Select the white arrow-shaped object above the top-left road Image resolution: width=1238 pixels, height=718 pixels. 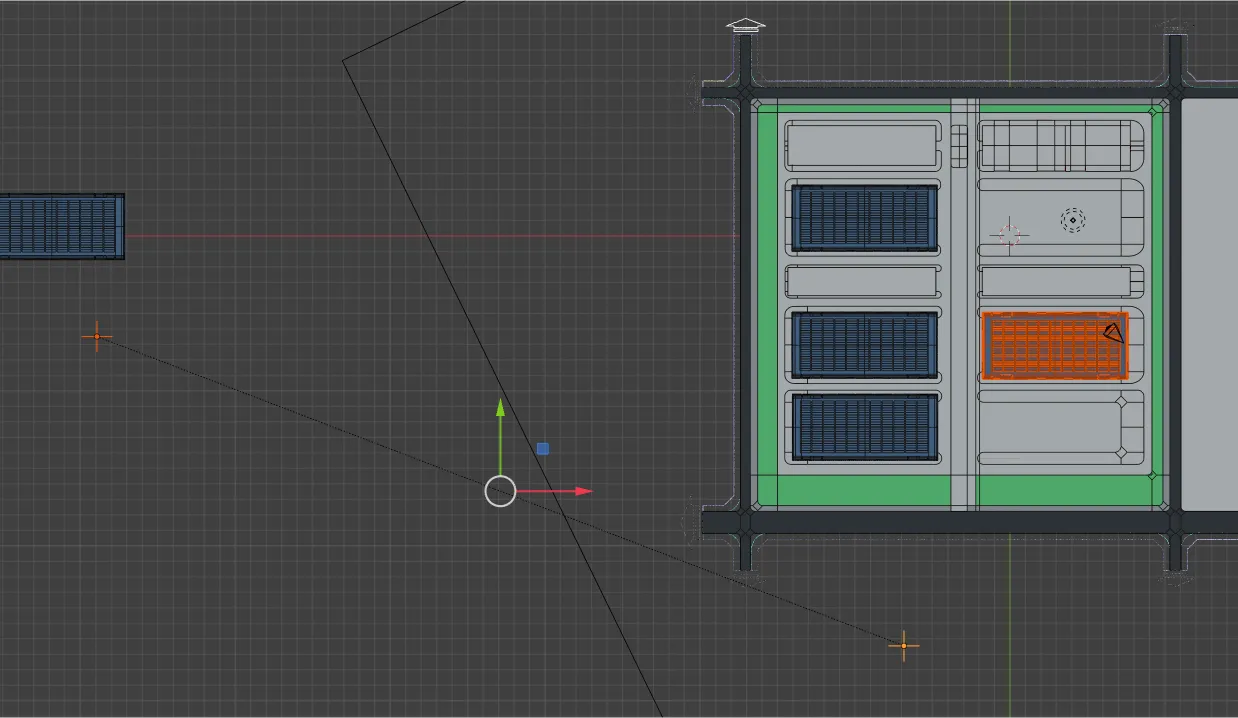pos(745,26)
